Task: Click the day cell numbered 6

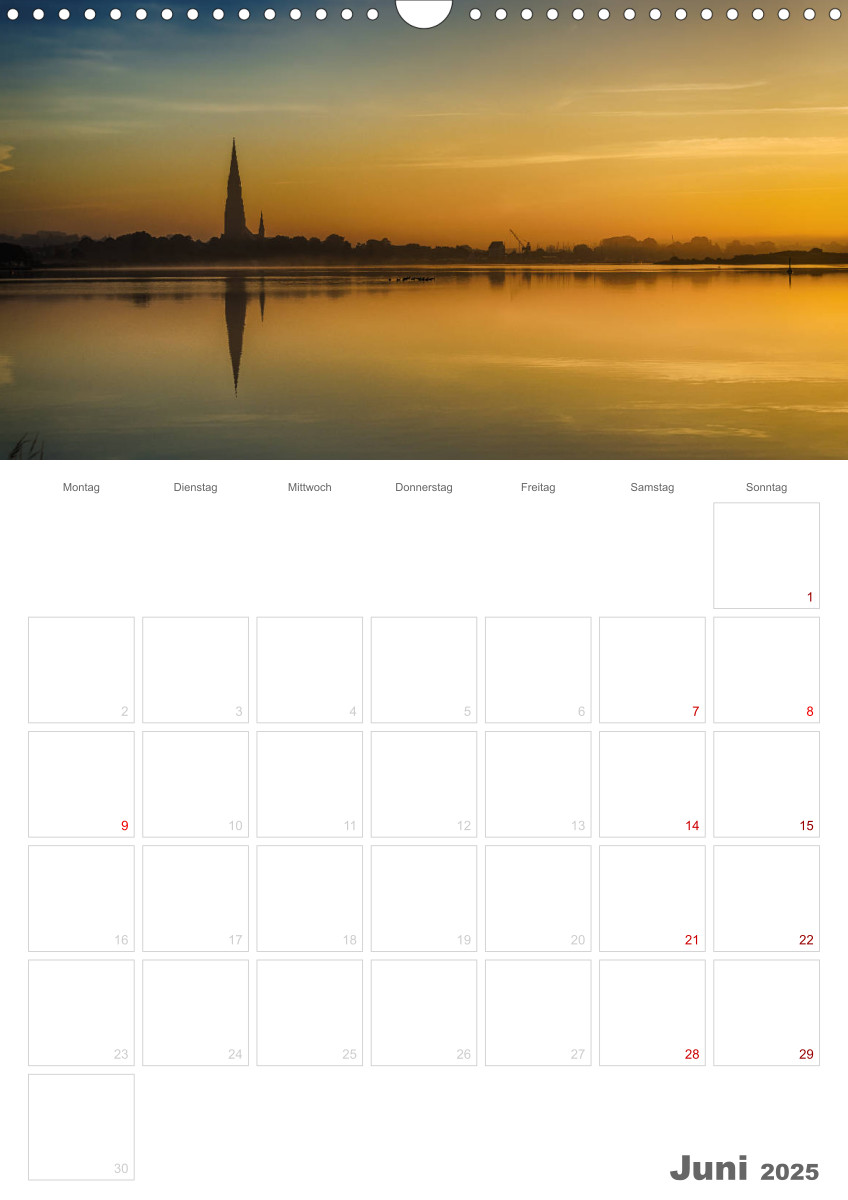Action: point(538,670)
